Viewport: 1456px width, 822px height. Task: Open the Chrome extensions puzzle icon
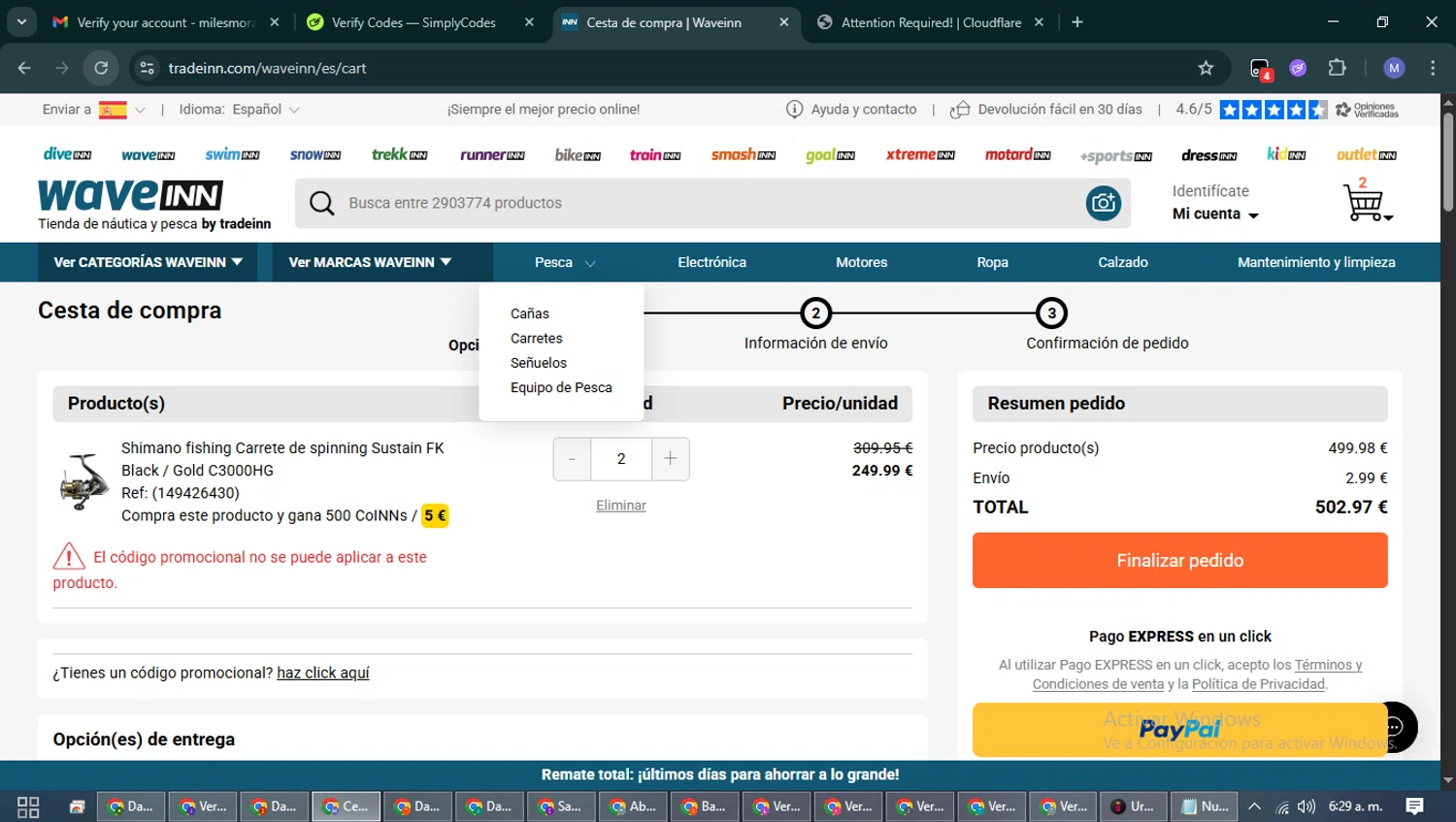tap(1337, 68)
